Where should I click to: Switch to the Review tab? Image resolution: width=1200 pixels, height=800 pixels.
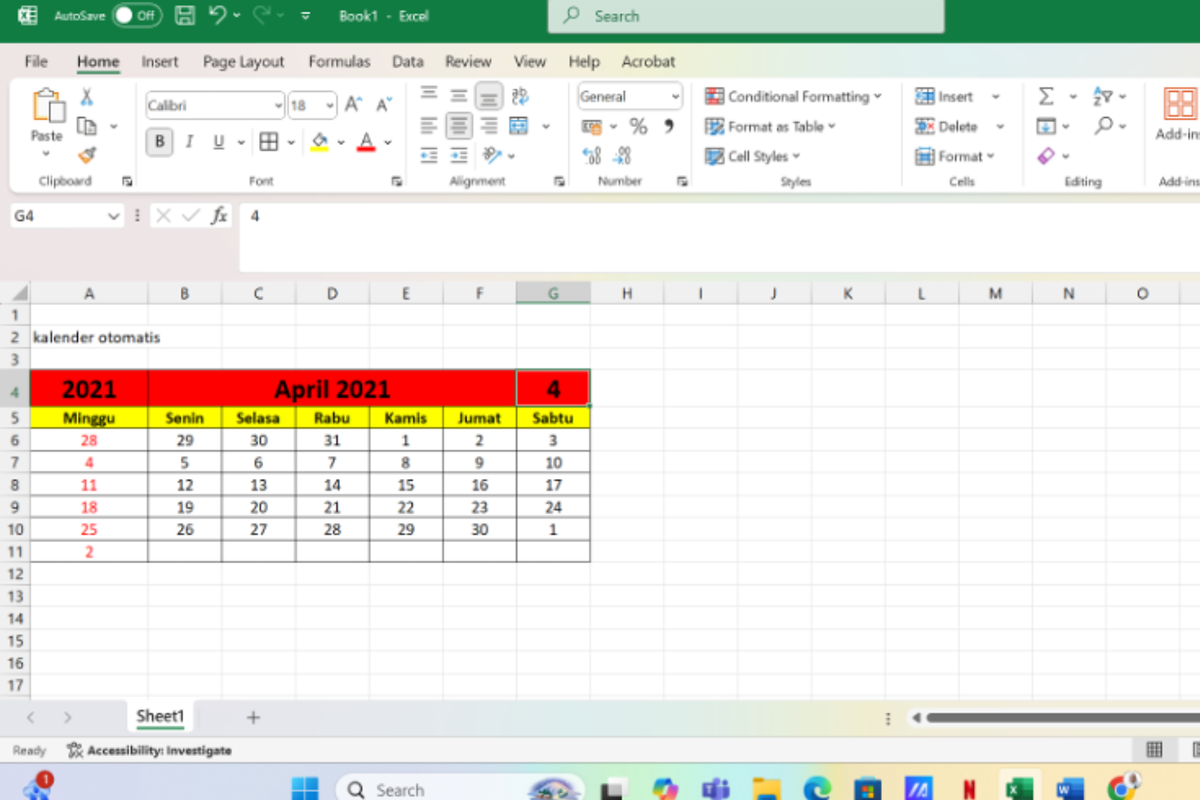point(468,61)
